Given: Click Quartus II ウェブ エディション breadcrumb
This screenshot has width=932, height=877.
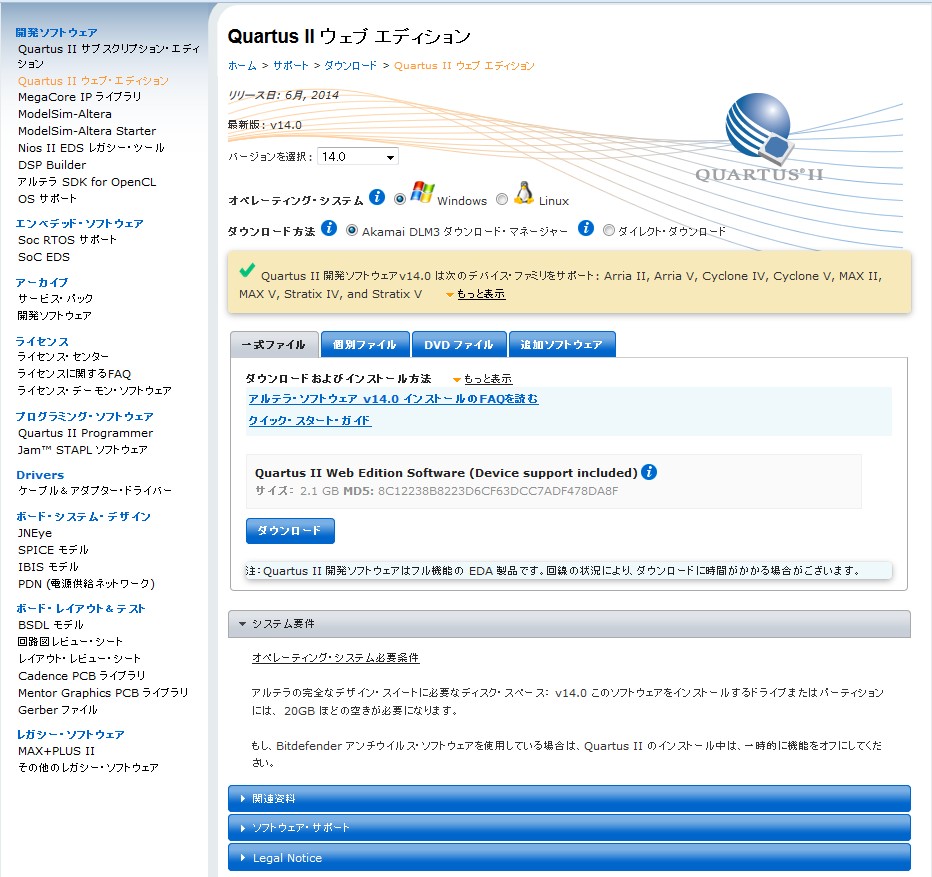Looking at the screenshot, I should pyautogui.click(x=464, y=65).
